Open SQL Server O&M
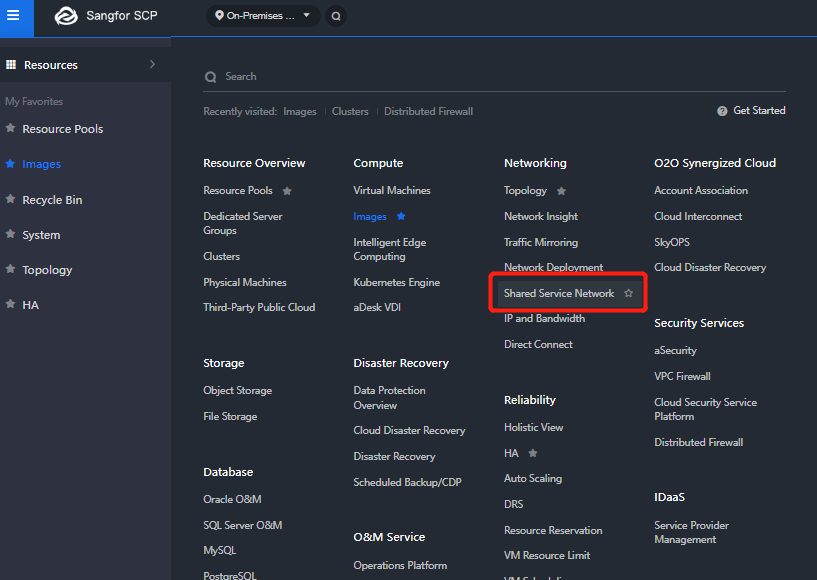Screen dimensions: 817x580 pyautogui.click(x=243, y=525)
